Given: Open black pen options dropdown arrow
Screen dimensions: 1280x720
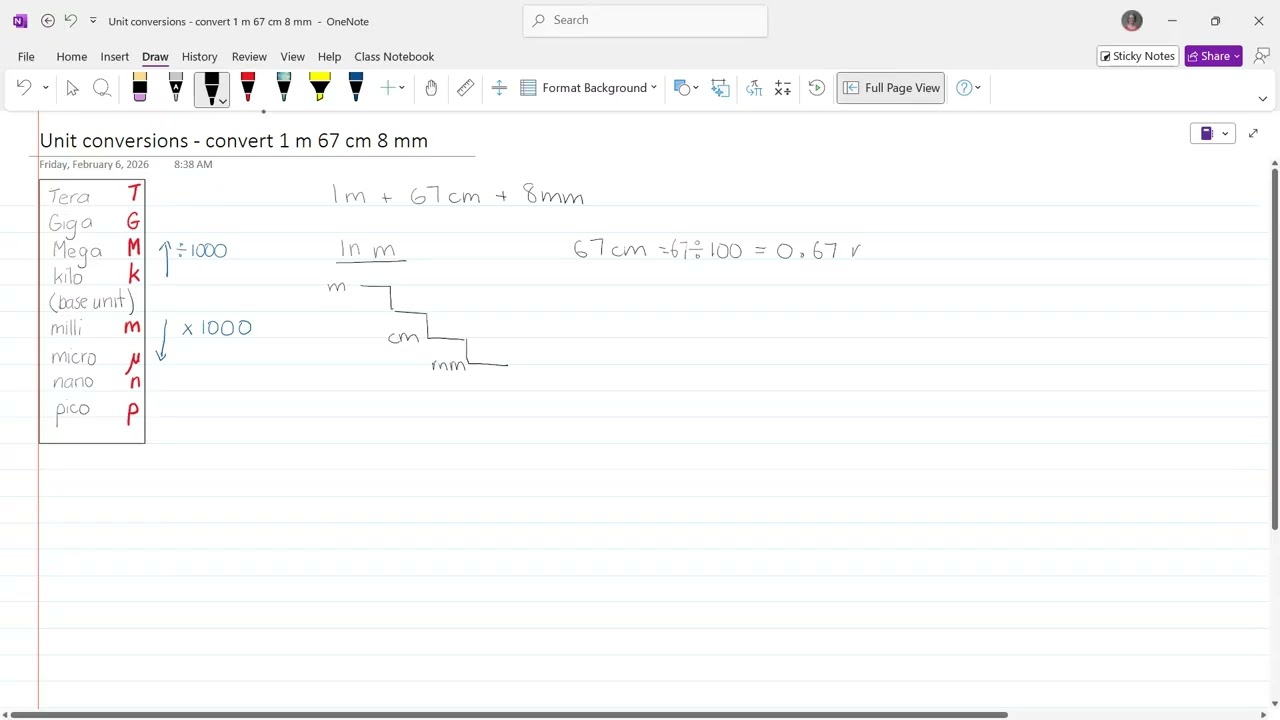Looking at the screenshot, I should (223, 101).
